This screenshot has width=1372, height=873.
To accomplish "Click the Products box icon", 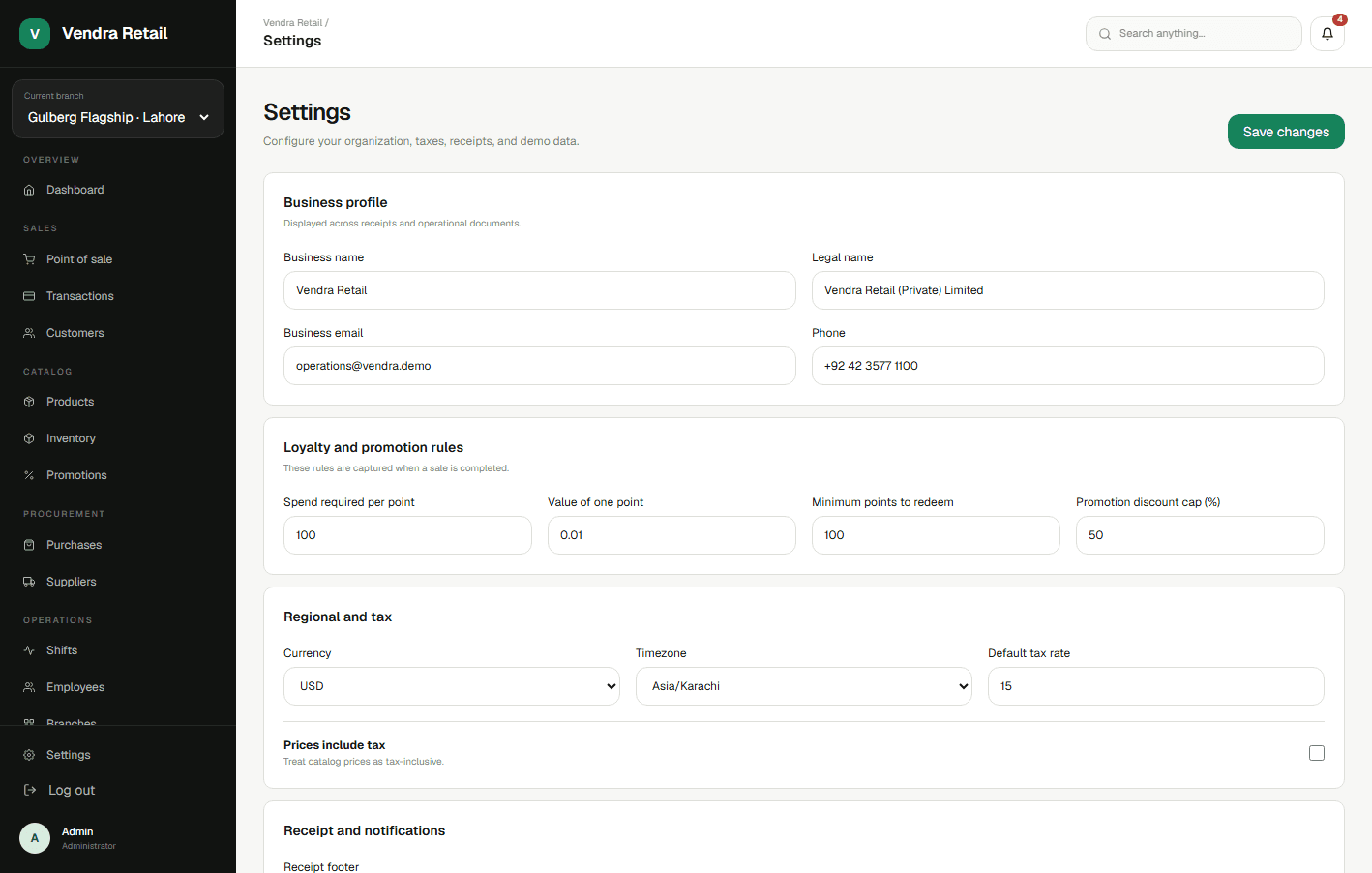I will 29,402.
